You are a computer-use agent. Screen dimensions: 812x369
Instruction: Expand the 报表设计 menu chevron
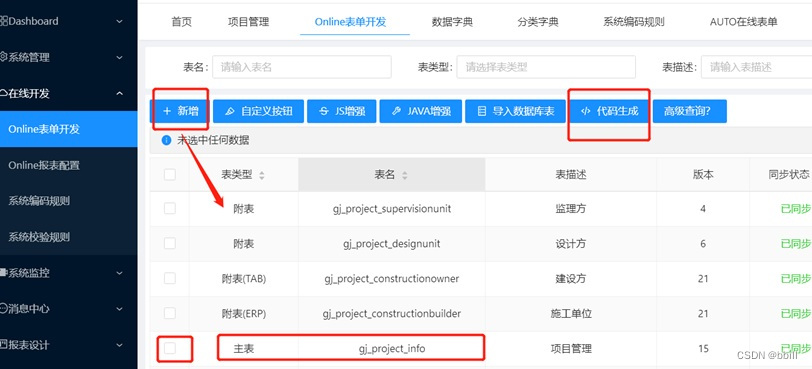pos(120,345)
